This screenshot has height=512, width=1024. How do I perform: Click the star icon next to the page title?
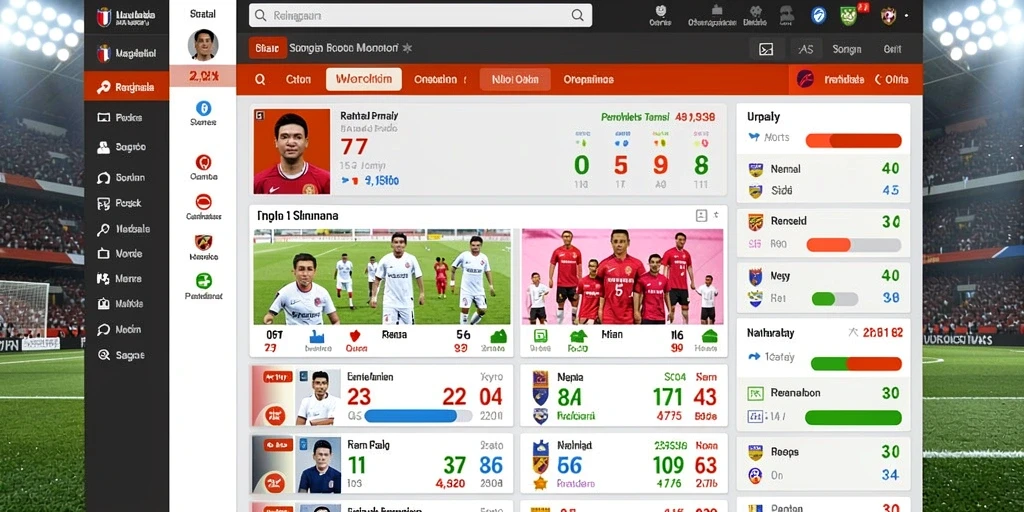[408, 48]
